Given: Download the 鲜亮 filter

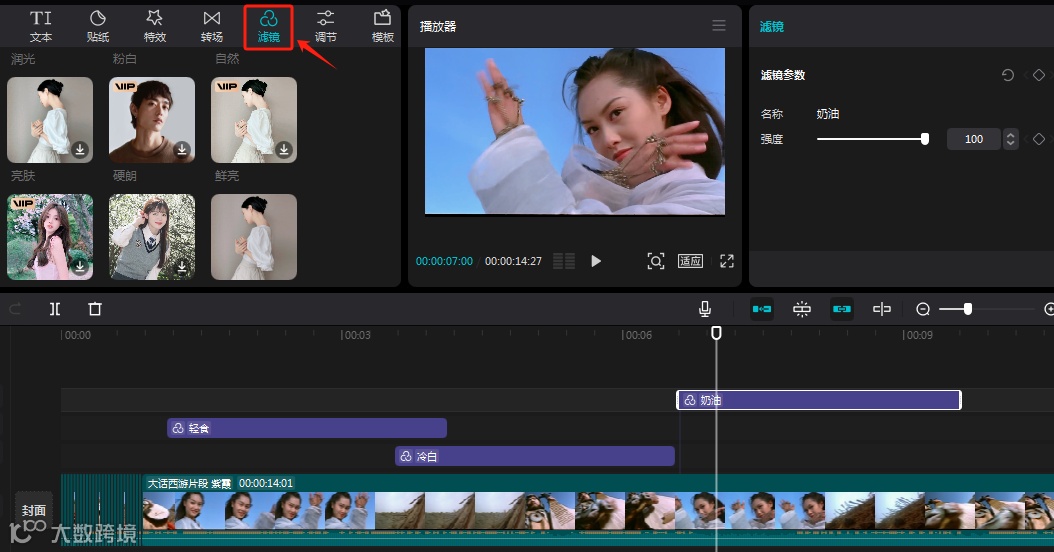Looking at the screenshot, I should point(284,149).
